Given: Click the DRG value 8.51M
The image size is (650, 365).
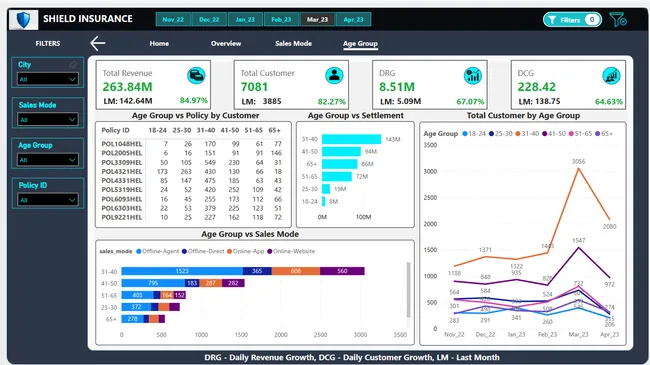Looking at the screenshot, I should pos(397,87).
